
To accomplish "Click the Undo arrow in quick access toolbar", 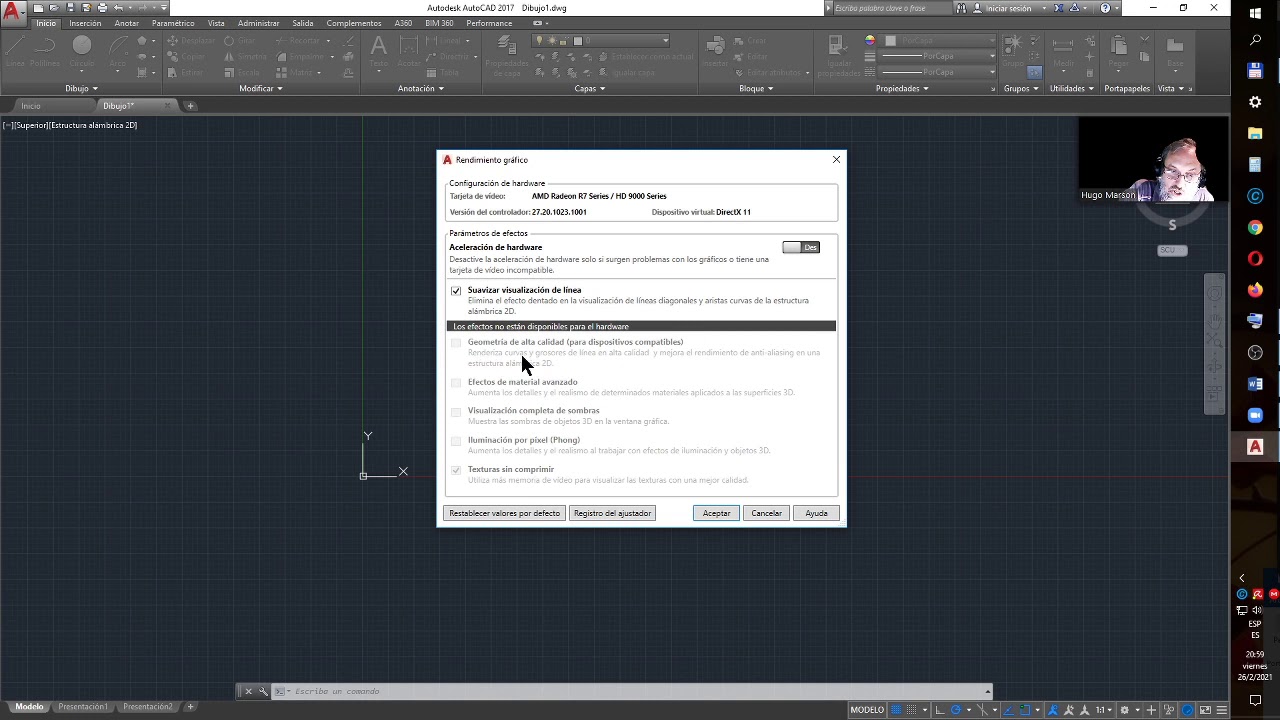I will [x=118, y=8].
